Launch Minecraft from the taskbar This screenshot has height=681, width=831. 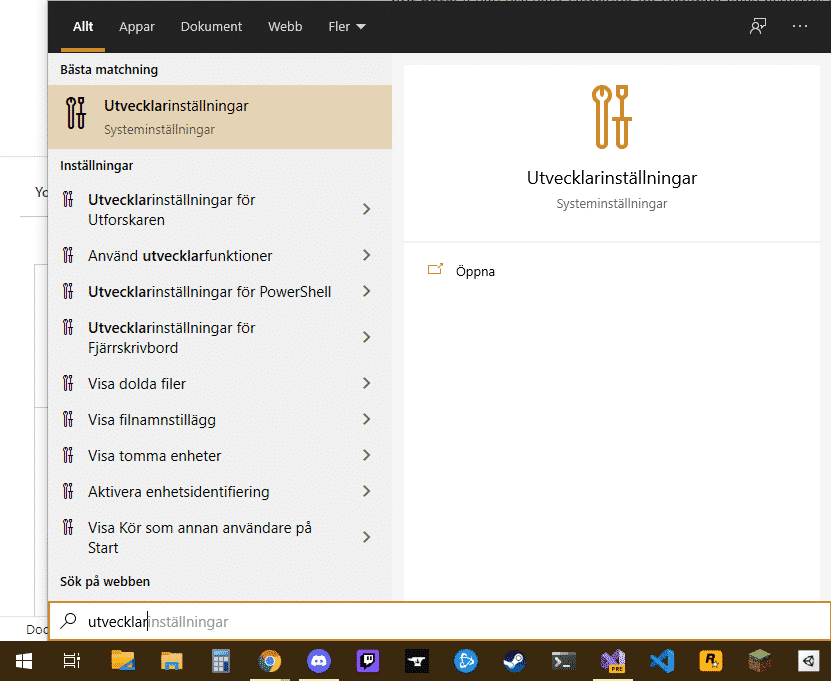pyautogui.click(x=759, y=661)
